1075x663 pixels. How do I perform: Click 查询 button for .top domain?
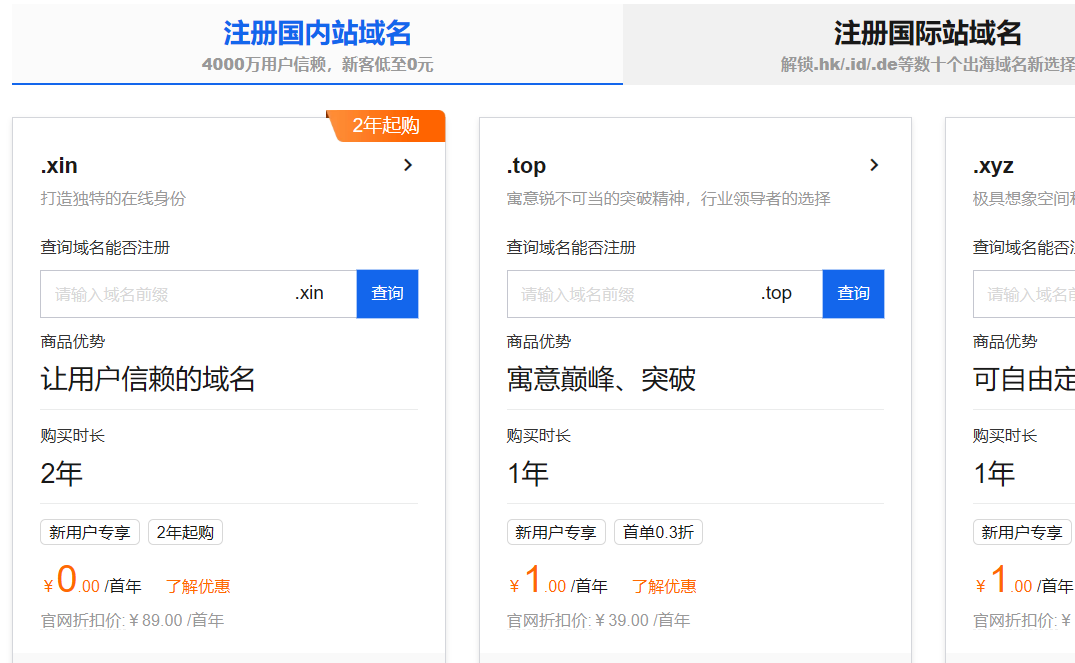tap(854, 294)
